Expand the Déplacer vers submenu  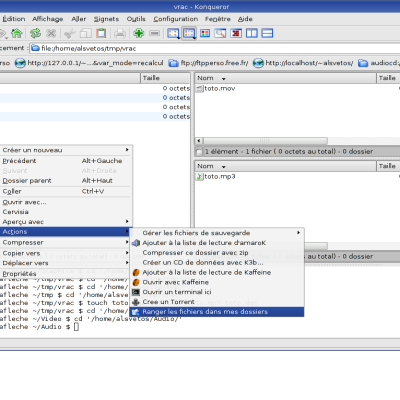[66, 263]
